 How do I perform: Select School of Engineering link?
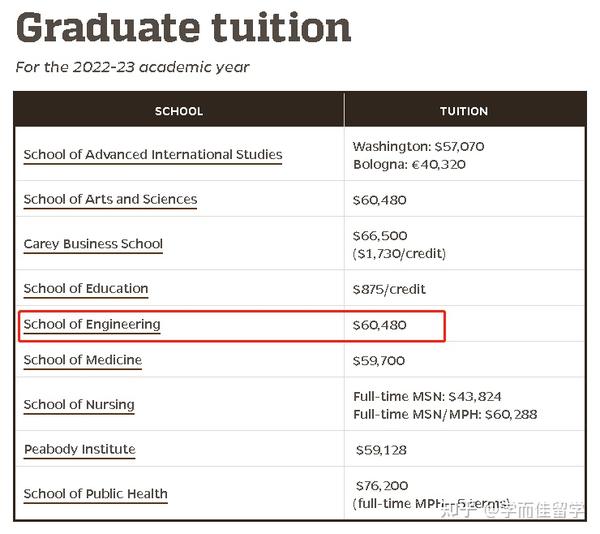pyautogui.click(x=92, y=324)
